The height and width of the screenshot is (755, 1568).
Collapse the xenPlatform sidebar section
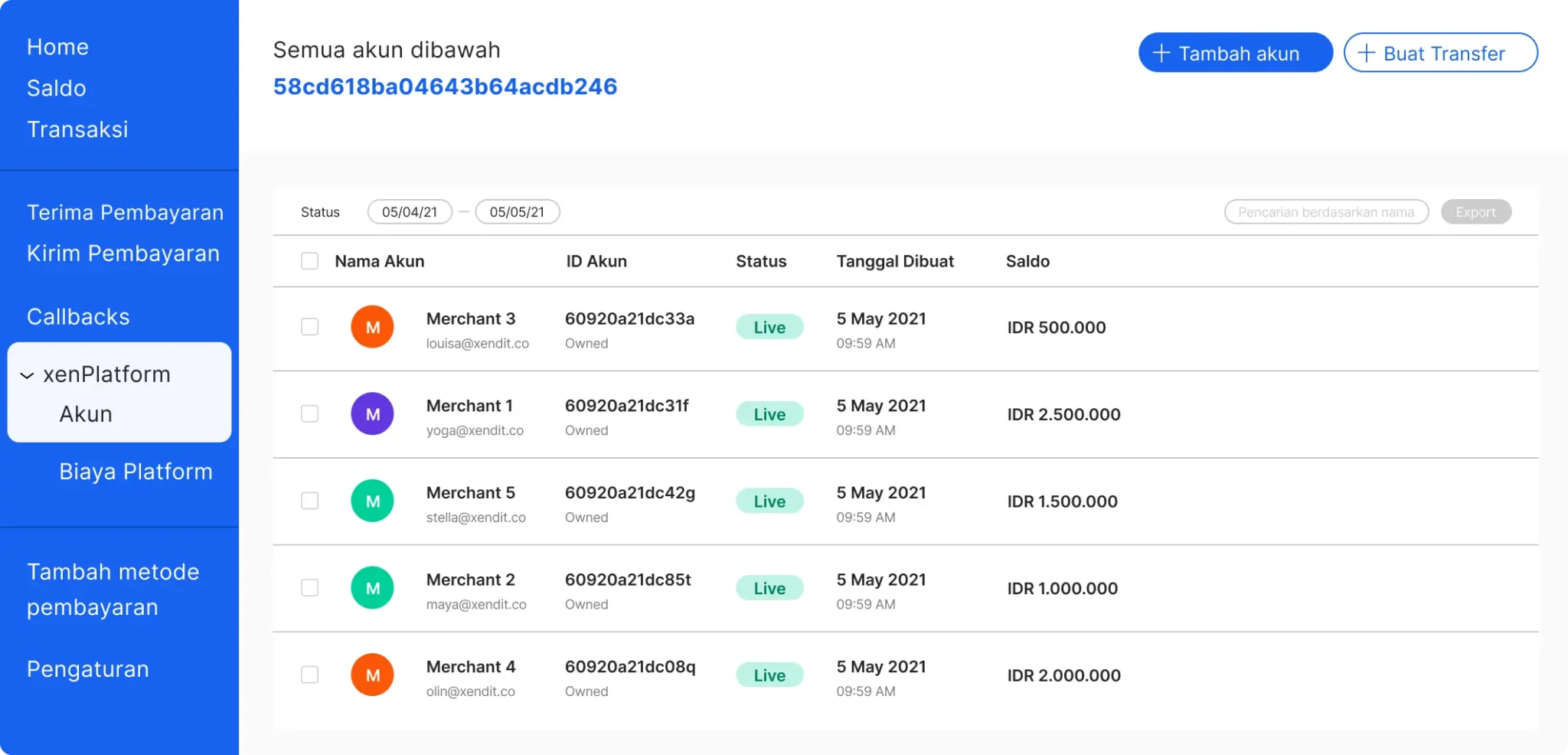point(28,374)
